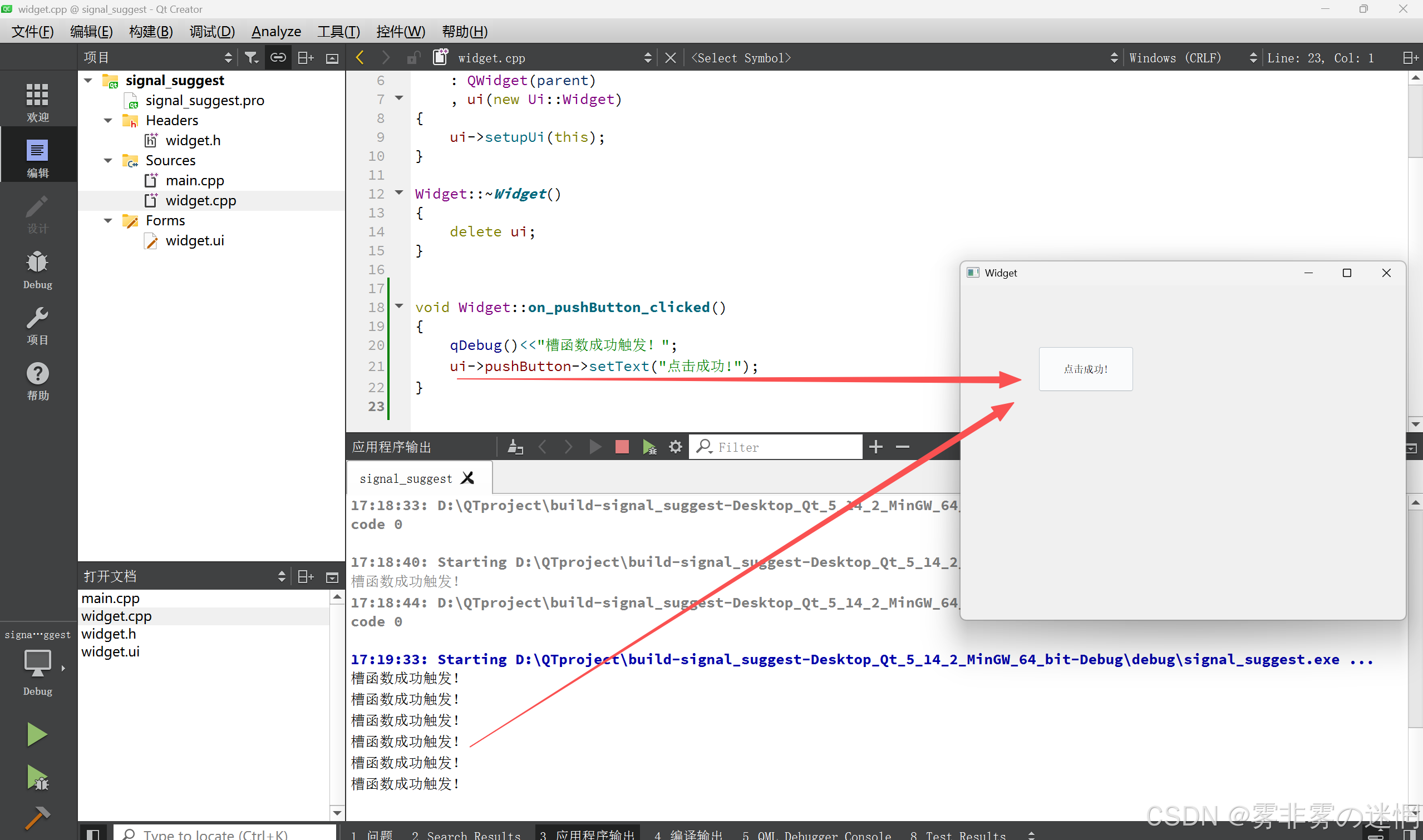Collapse the Headers folder in project tree
Screen dimensions: 1423x840
[108, 121]
